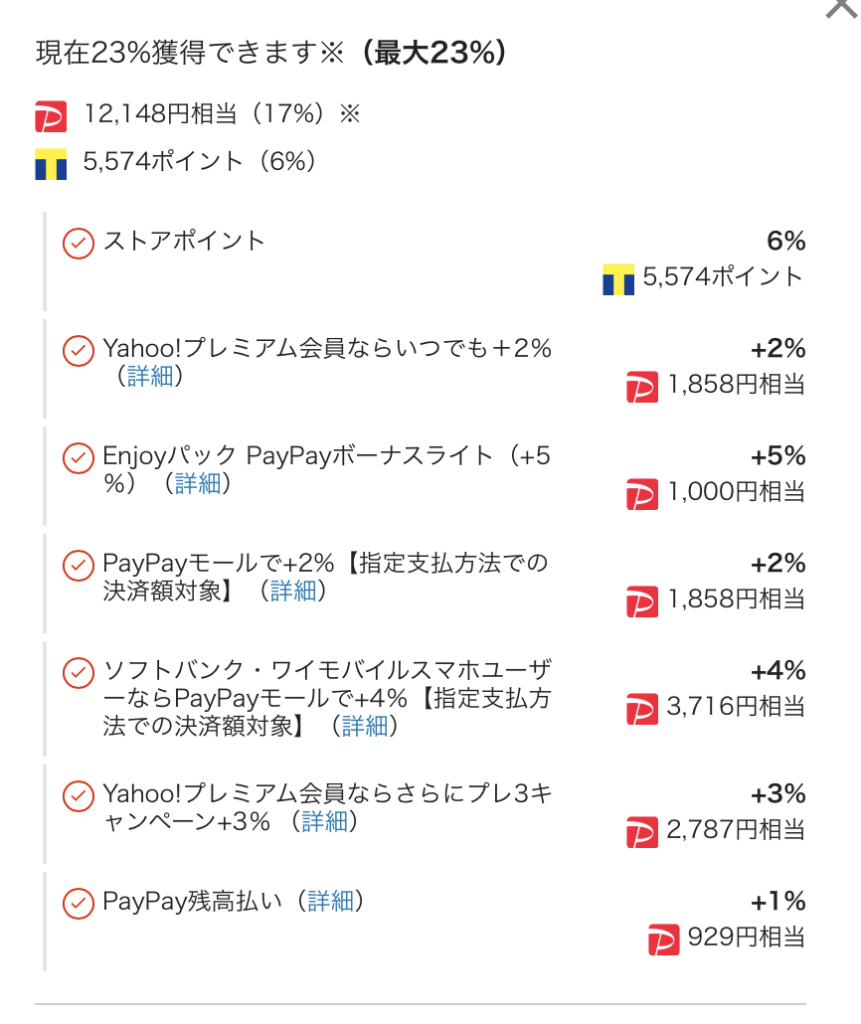The height and width of the screenshot is (1024, 861).
Task: Open 詳細 link for ソフトバンク・ワイモバイル +4%
Action: click(365, 726)
